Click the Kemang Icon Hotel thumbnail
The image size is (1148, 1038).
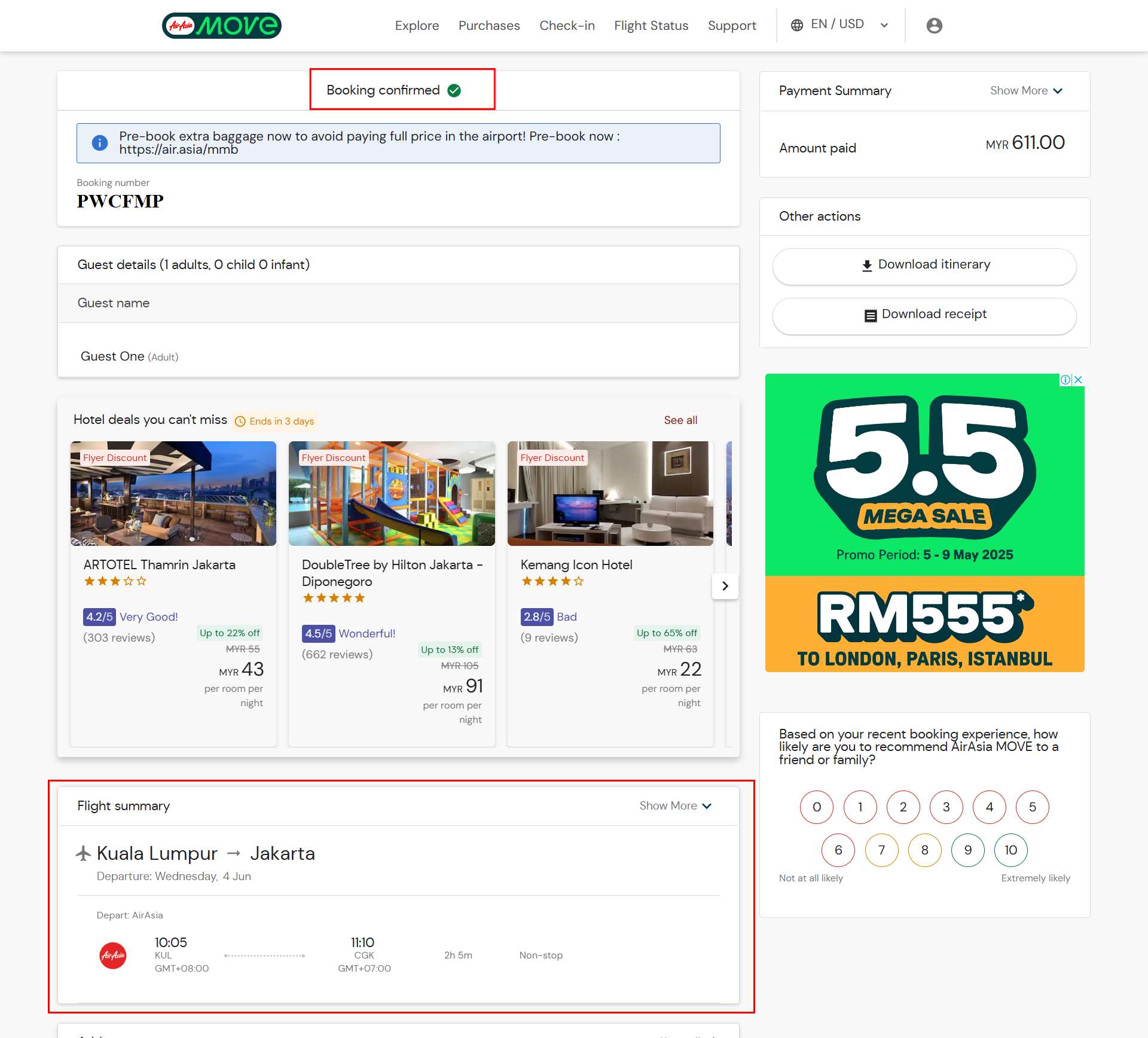tap(609, 493)
